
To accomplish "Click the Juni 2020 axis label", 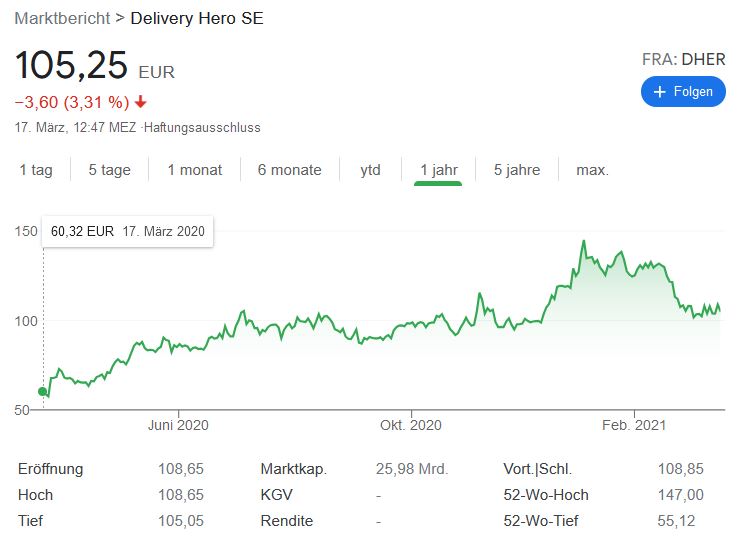I will 178,425.
